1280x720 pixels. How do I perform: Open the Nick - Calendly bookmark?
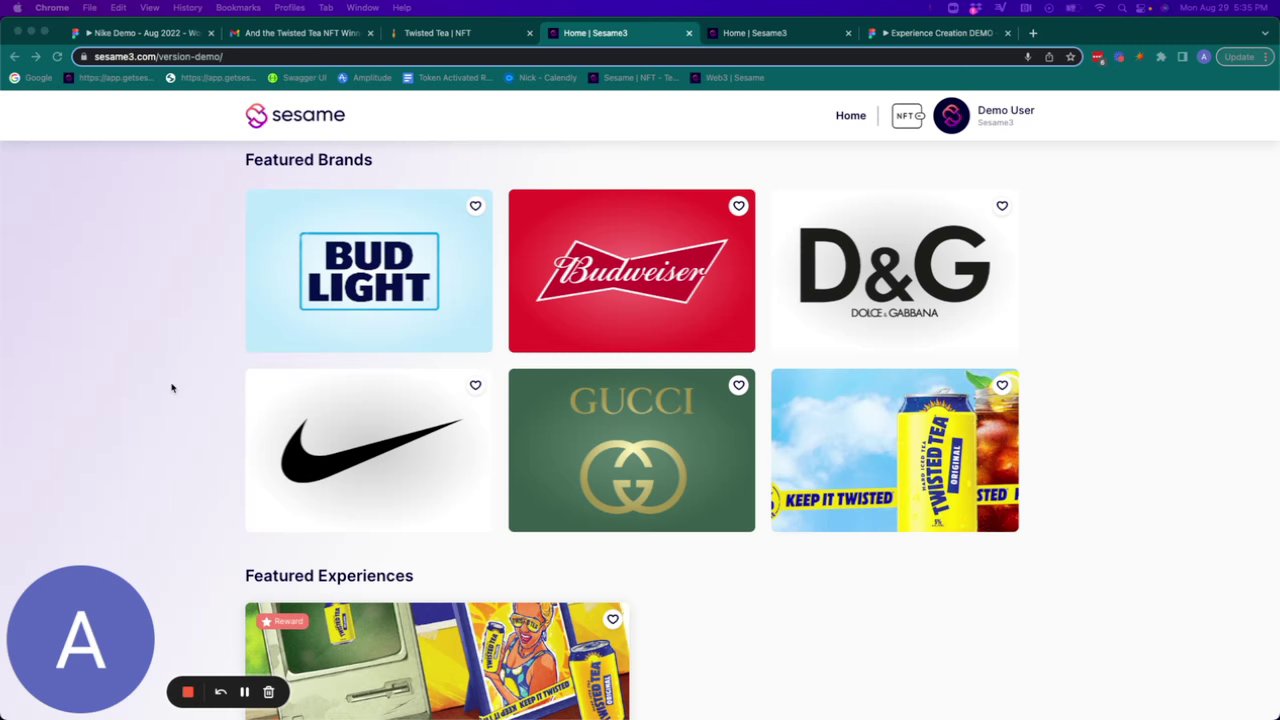click(x=540, y=78)
